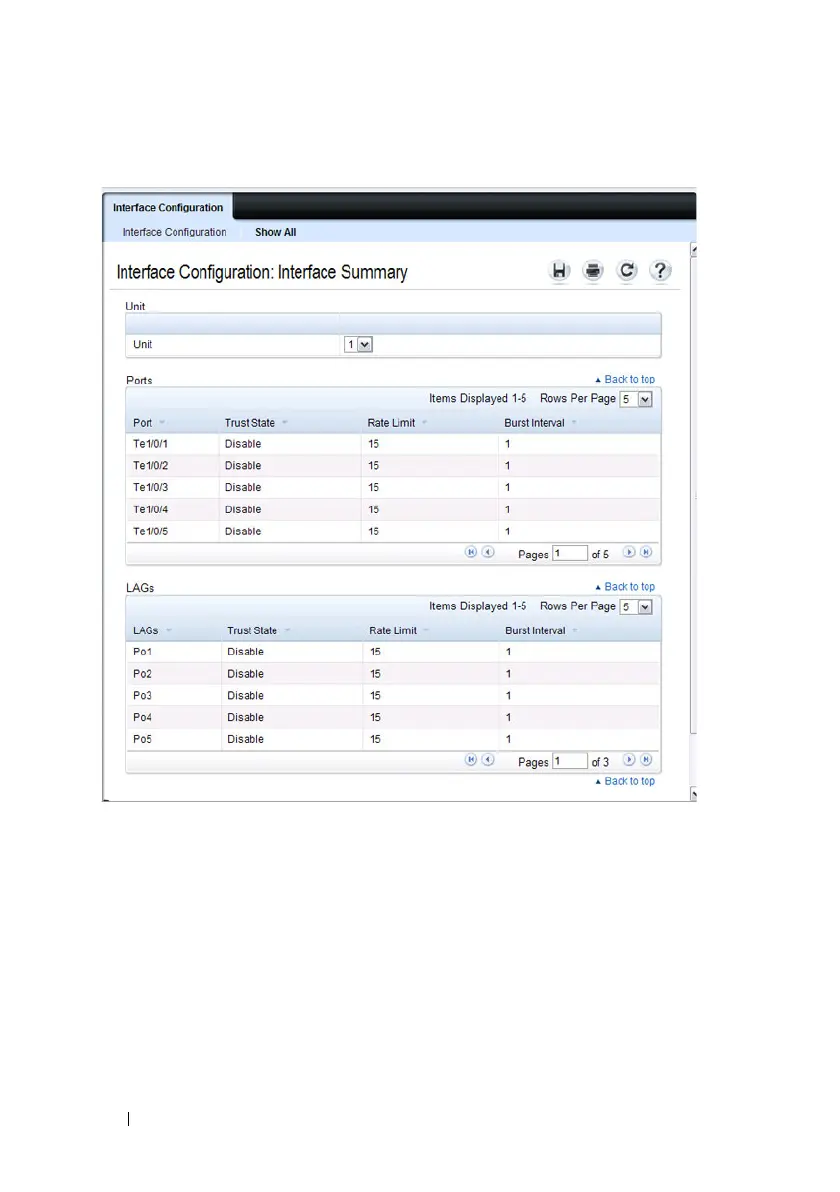Screen dimensions: 840x1192
Task: Sort LAGs table by LAGs column arrow
Action: [169, 630]
